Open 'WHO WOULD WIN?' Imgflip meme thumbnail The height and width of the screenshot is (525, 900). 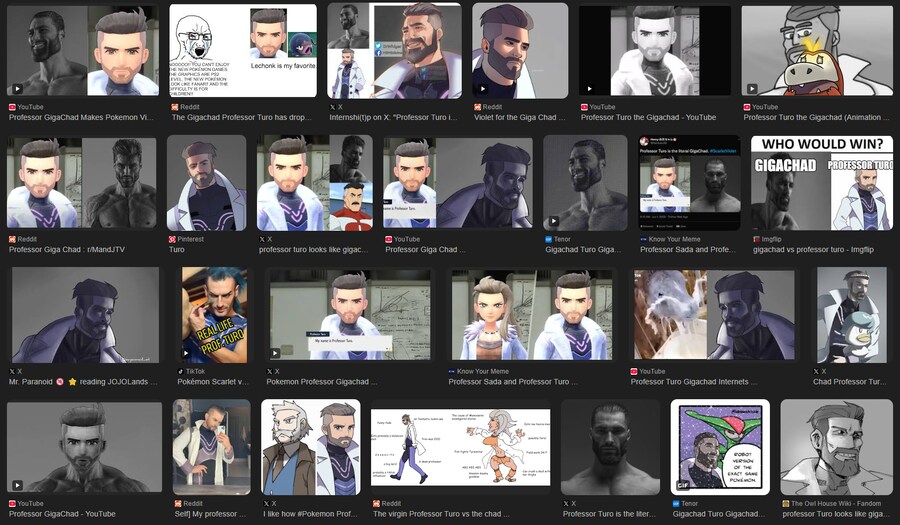pos(822,183)
